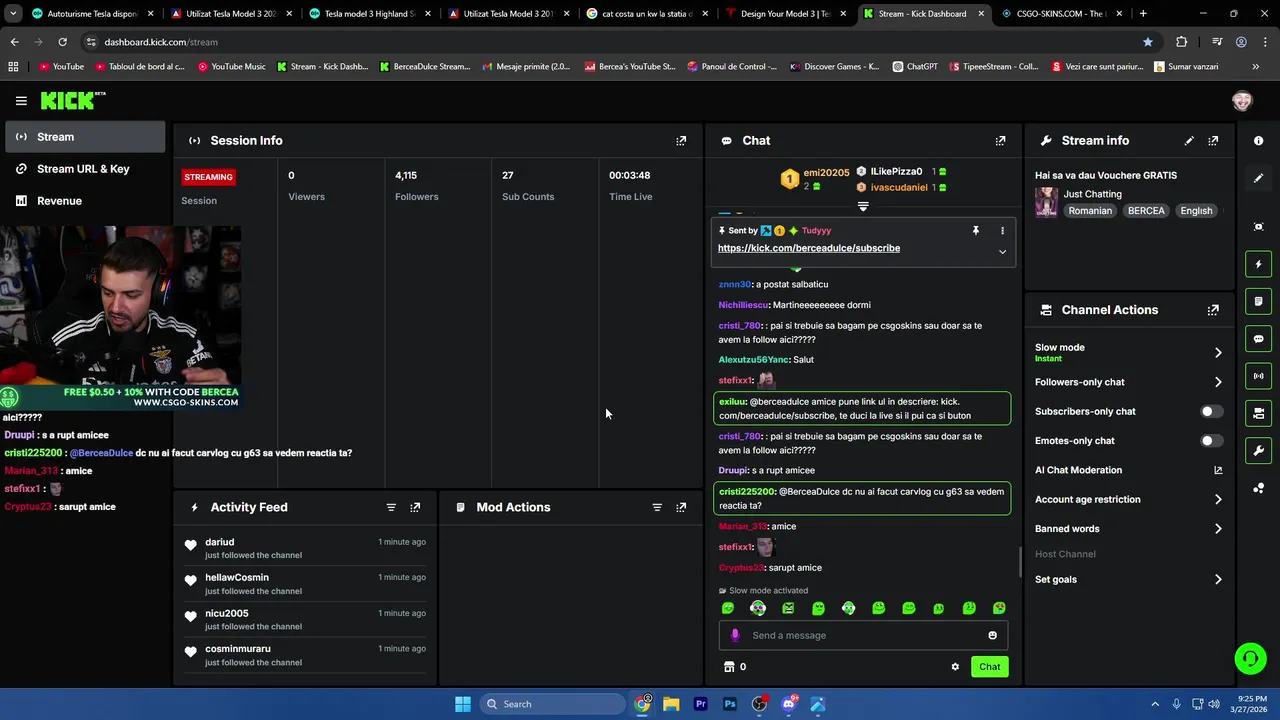This screenshot has height=720, width=1280.
Task: Open File Explorer from the taskbar
Action: 671,704
